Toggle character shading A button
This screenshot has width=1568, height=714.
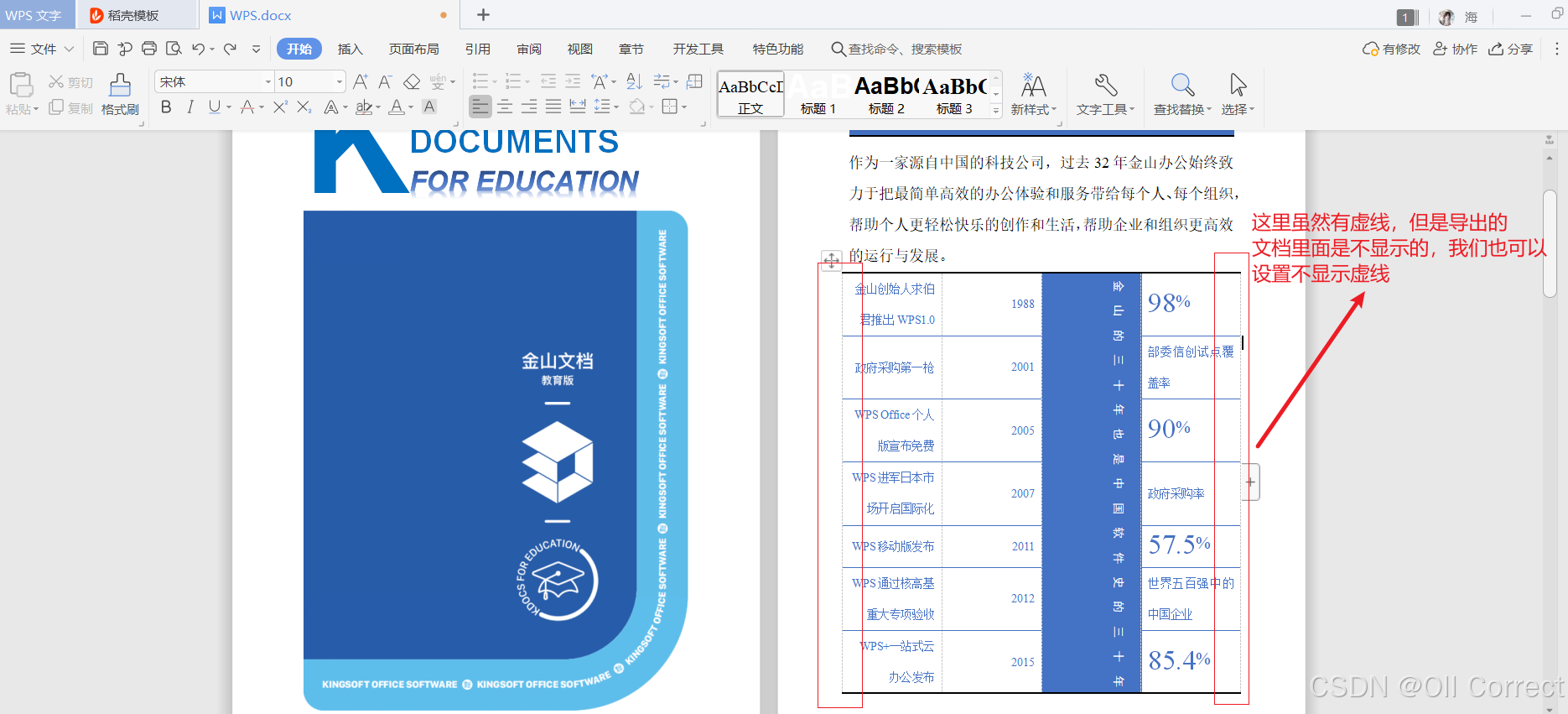click(x=429, y=107)
